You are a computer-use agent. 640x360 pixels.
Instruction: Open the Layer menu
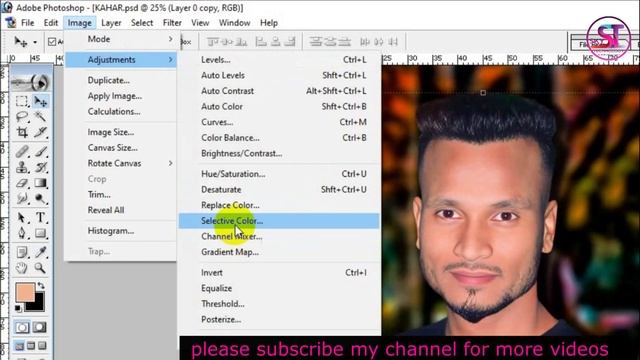coord(111,23)
